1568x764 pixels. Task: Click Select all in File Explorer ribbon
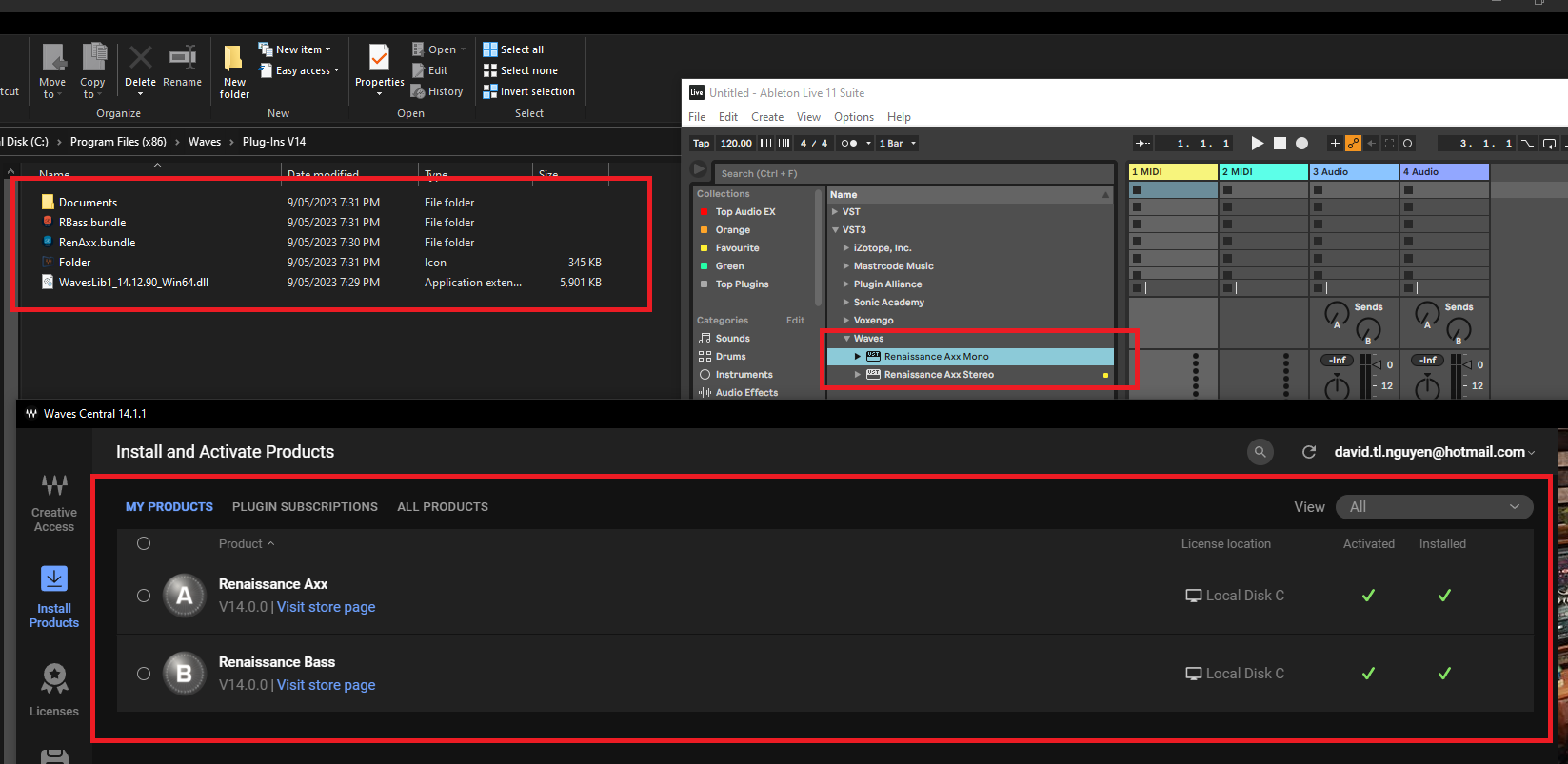[514, 49]
